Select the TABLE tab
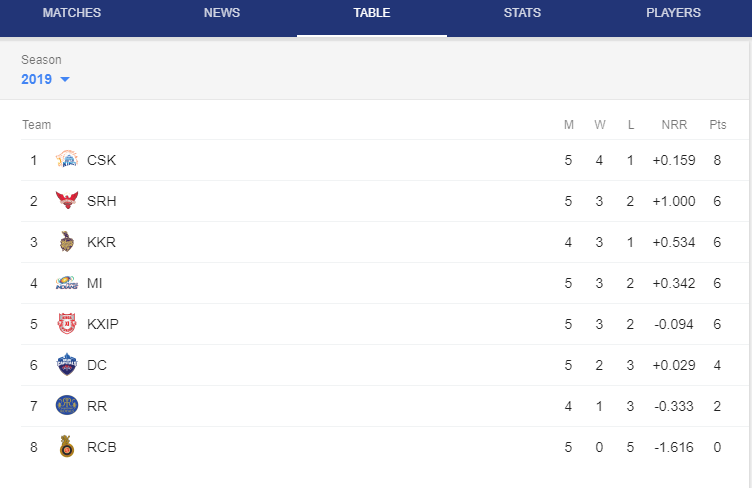 tap(372, 13)
